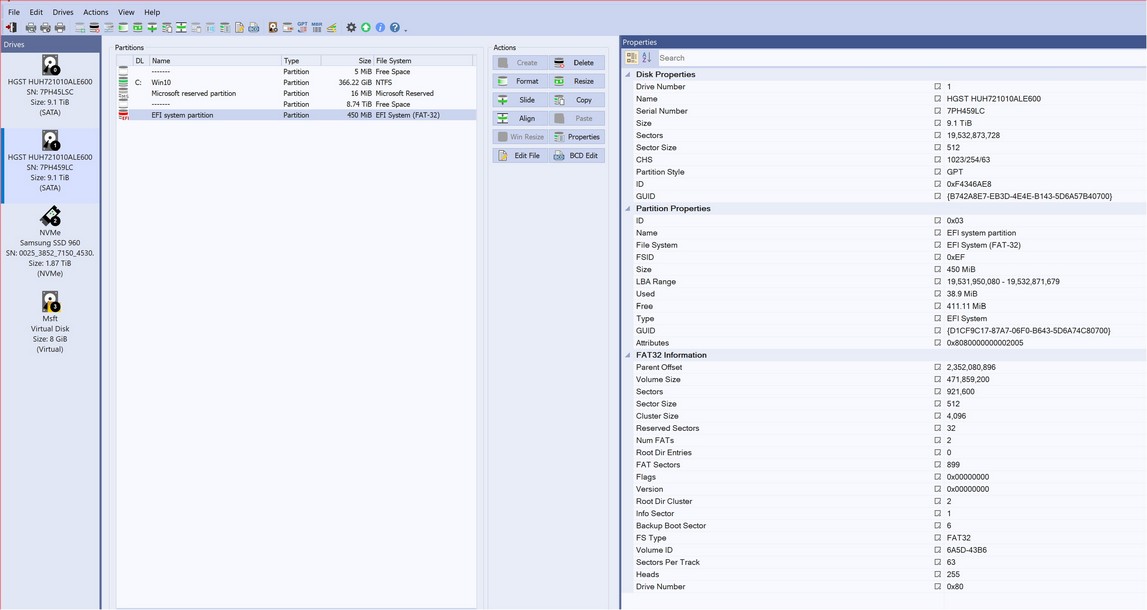The width and height of the screenshot is (1147, 610).
Task: Click the Cluster Size value 4,096
Action: point(956,416)
